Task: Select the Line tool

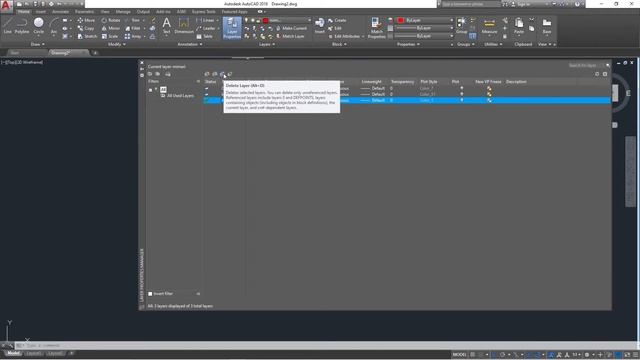Action: coord(7,25)
